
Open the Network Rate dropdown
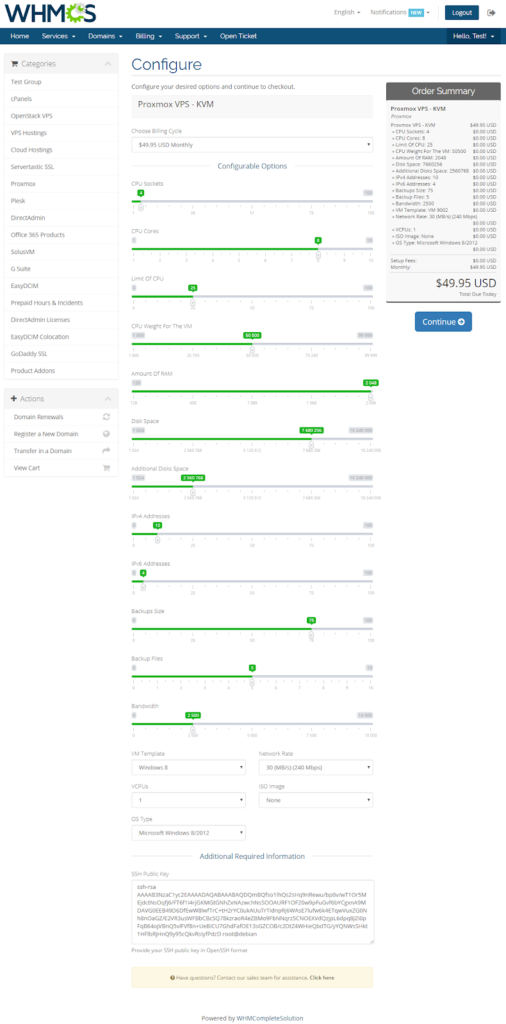[x=316, y=767]
